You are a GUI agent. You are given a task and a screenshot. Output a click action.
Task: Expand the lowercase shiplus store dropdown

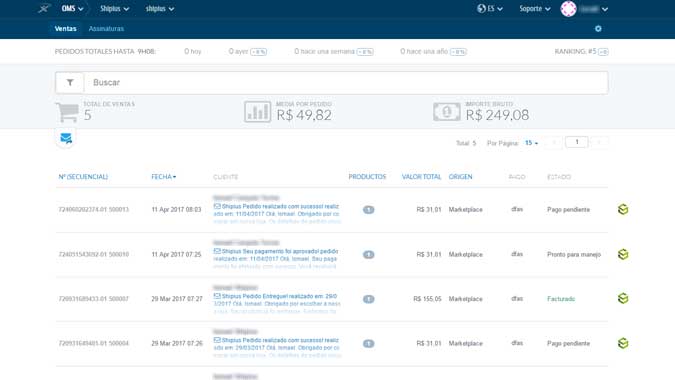tap(160, 9)
